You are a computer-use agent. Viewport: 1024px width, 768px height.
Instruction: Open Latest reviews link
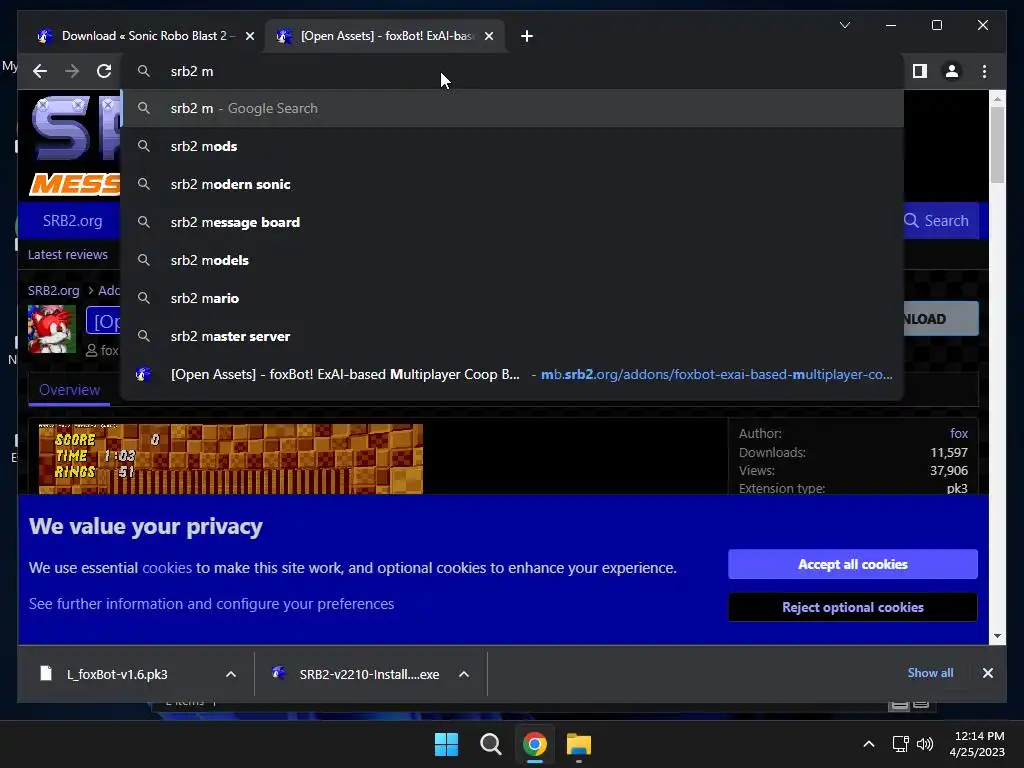68,255
